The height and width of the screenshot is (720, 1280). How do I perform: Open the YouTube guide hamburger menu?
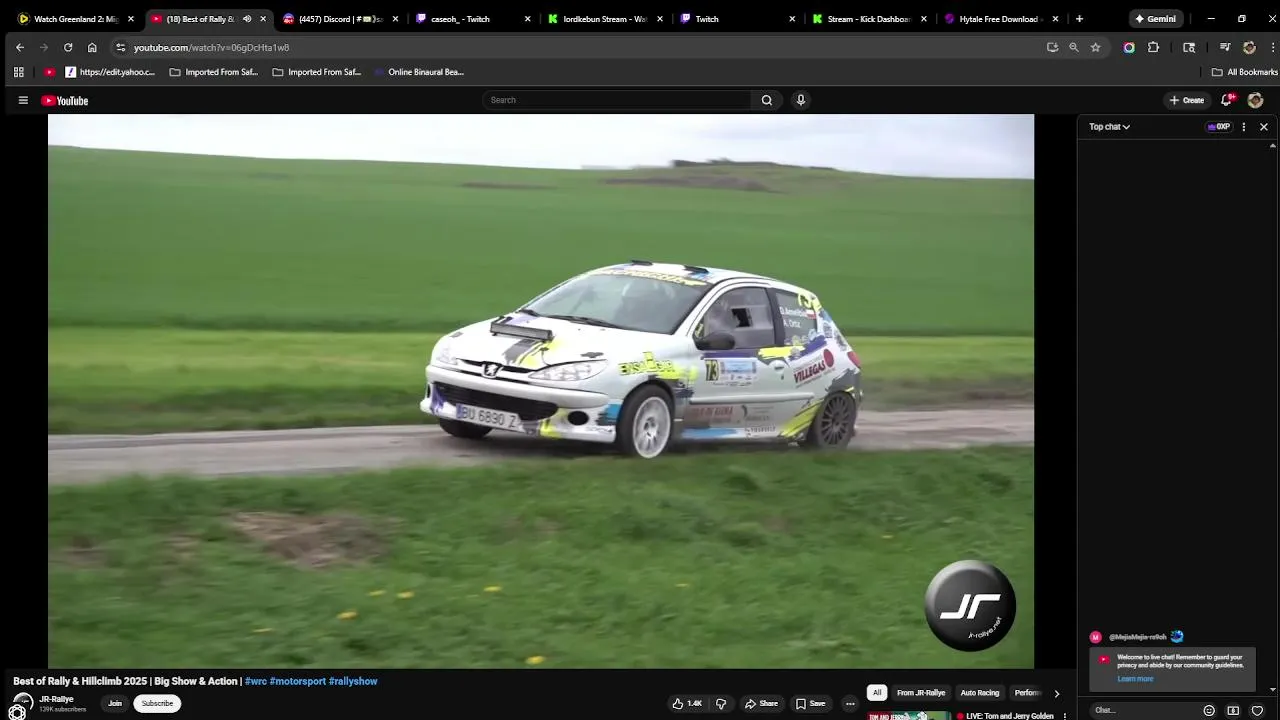pos(23,100)
